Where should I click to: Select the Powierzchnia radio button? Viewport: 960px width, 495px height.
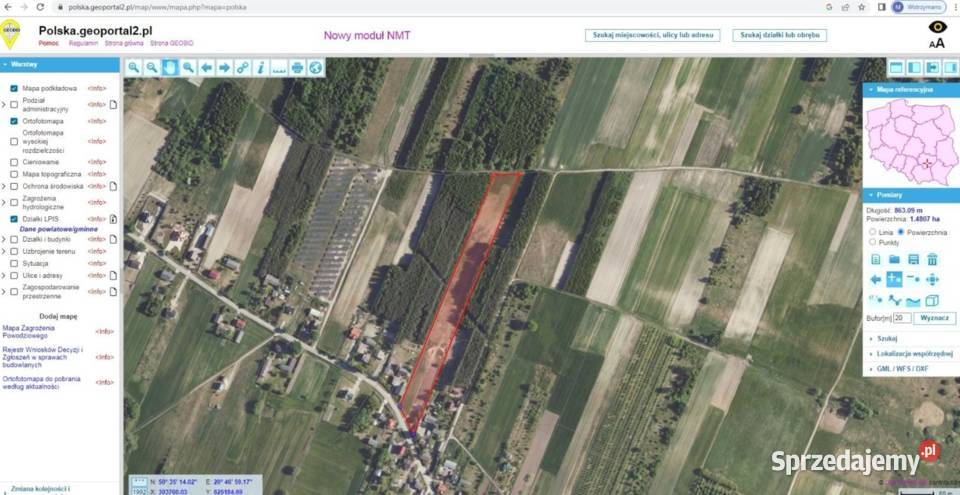click(x=901, y=232)
